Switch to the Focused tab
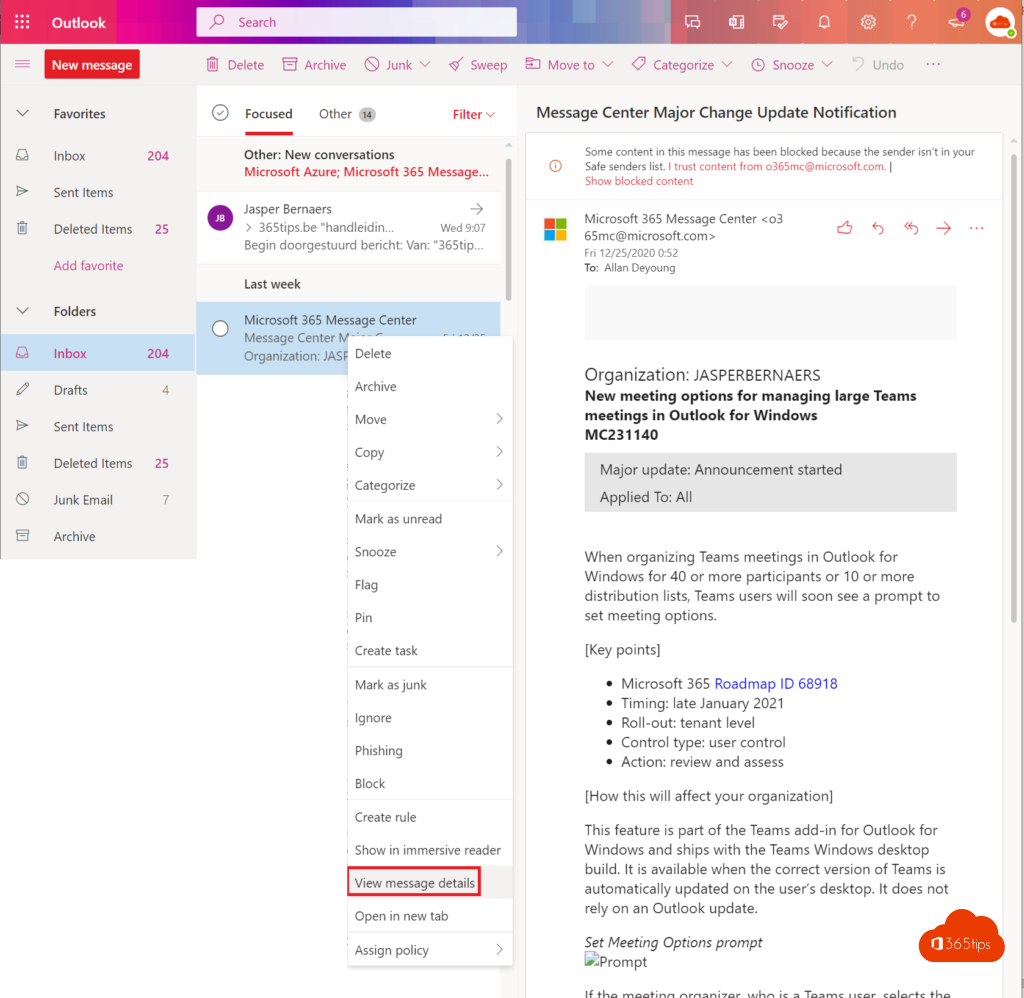 click(x=268, y=114)
